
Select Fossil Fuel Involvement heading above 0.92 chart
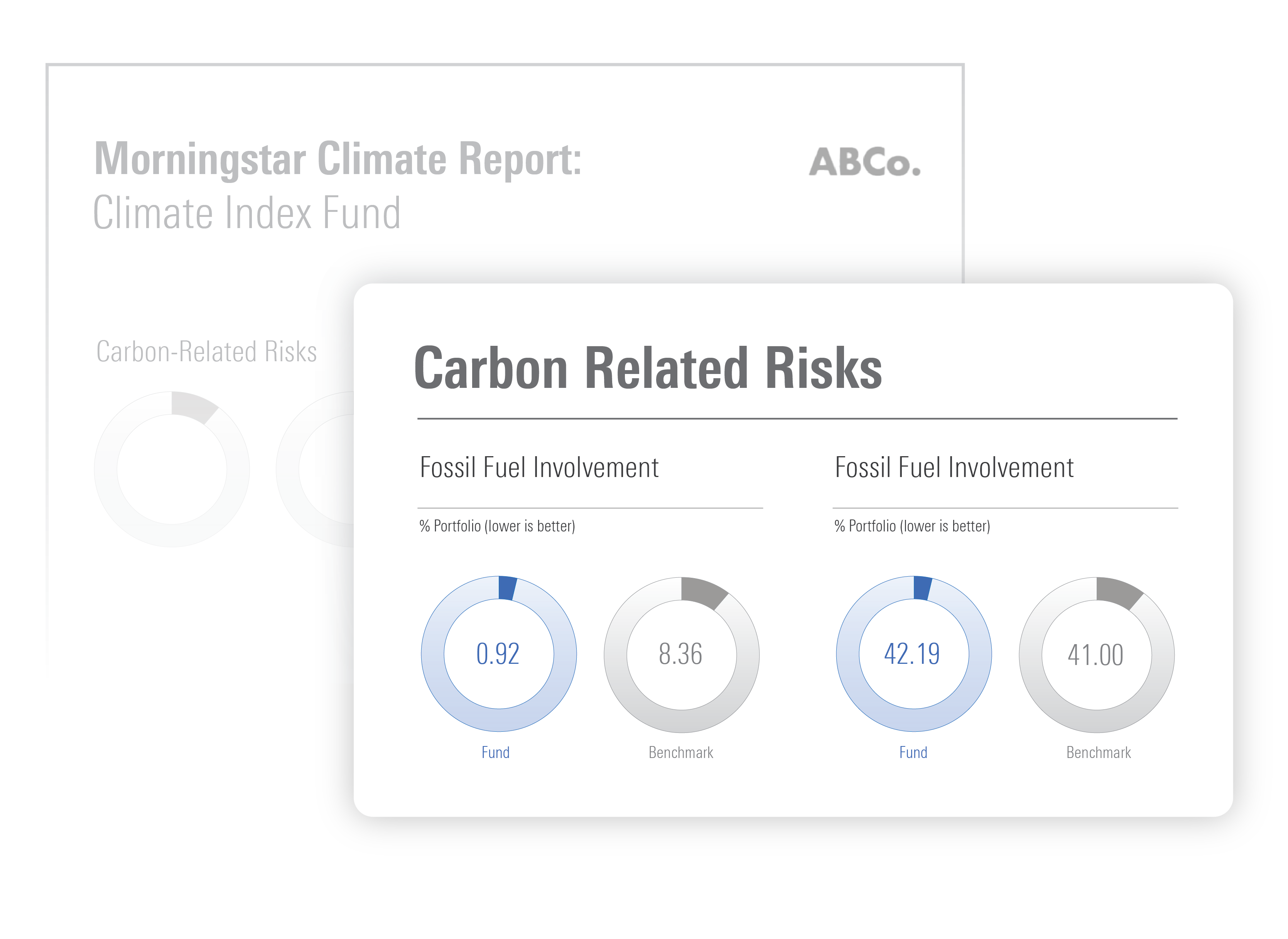(x=539, y=468)
